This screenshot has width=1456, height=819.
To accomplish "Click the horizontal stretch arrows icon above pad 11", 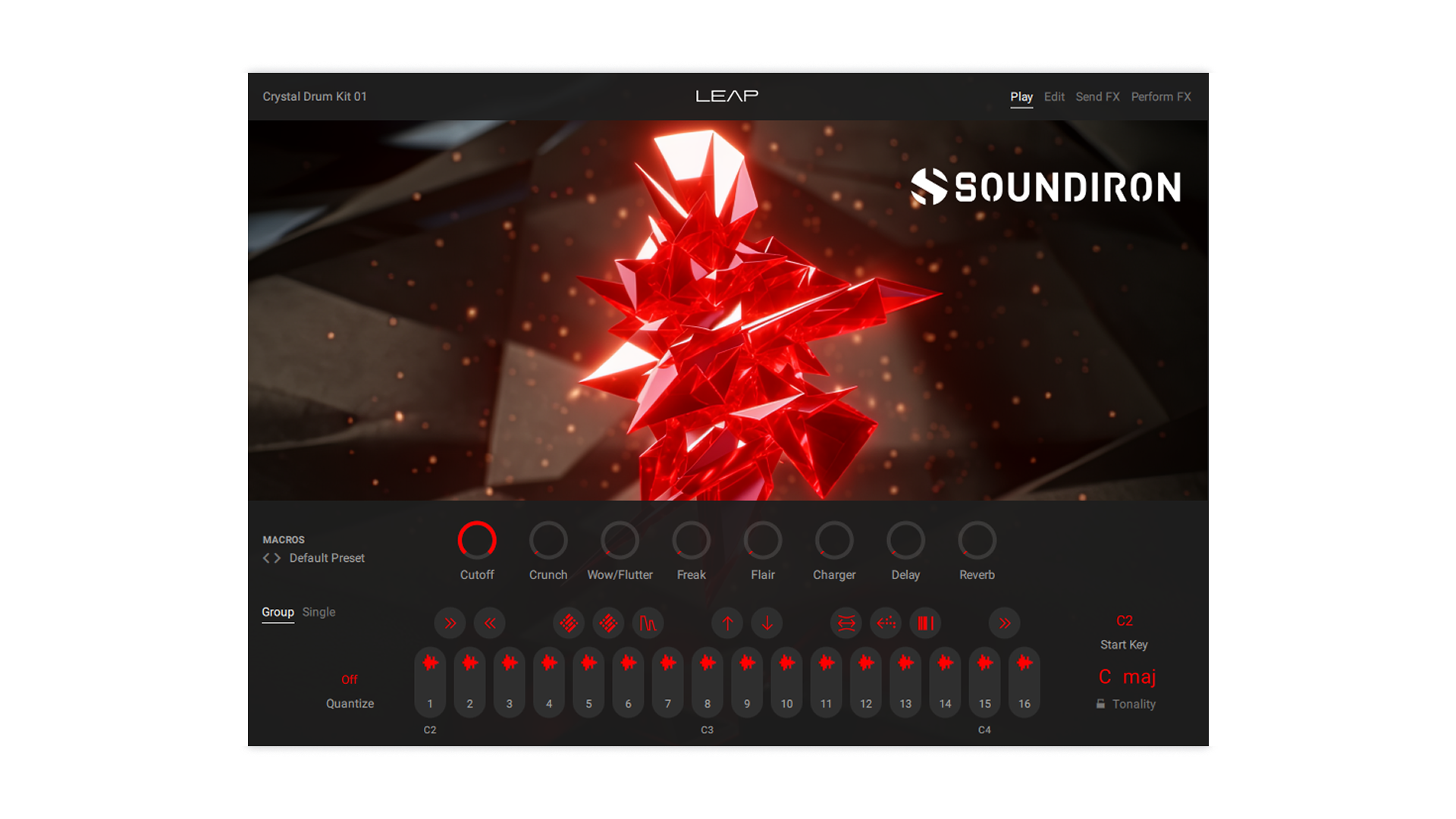I will tap(846, 623).
